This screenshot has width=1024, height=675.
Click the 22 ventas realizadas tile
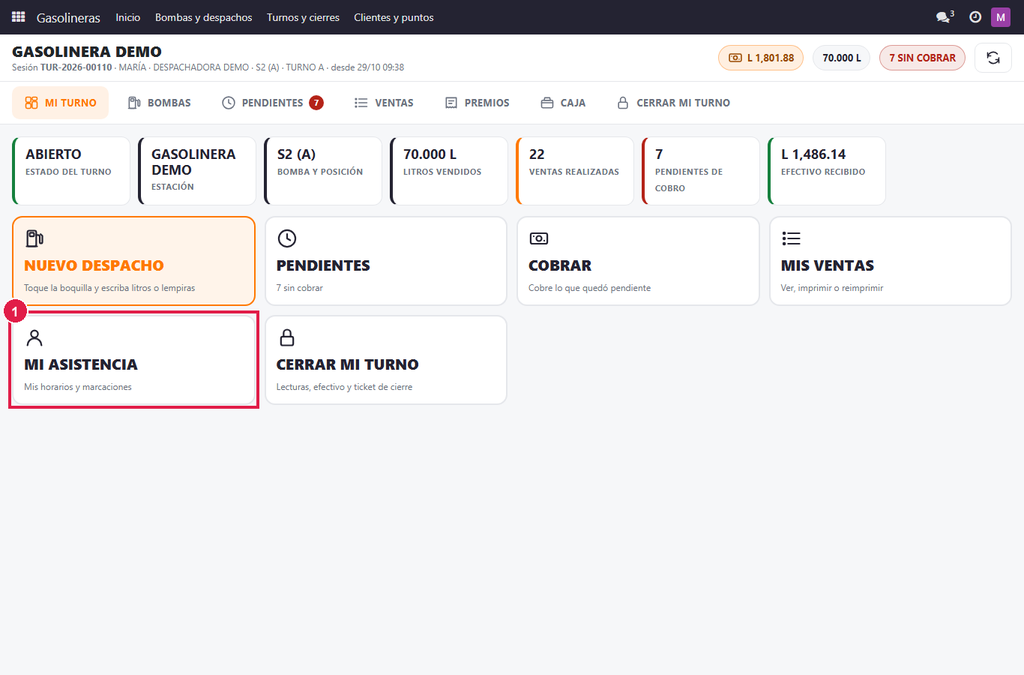coord(575,171)
